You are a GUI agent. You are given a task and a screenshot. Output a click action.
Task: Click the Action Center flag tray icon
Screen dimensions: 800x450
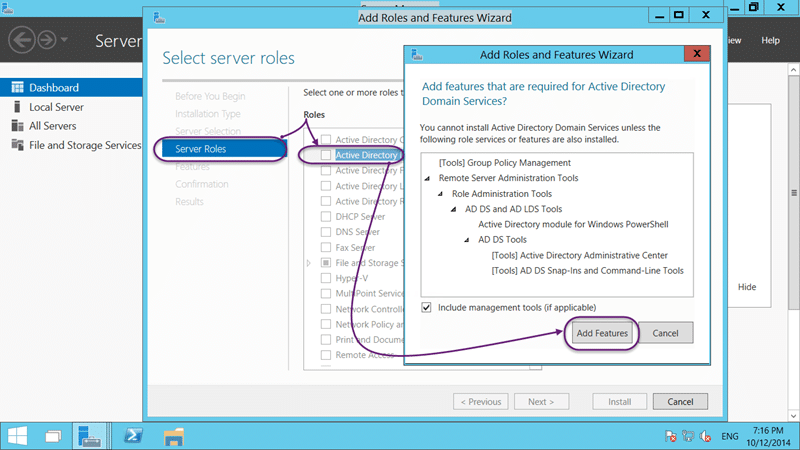click(670, 436)
